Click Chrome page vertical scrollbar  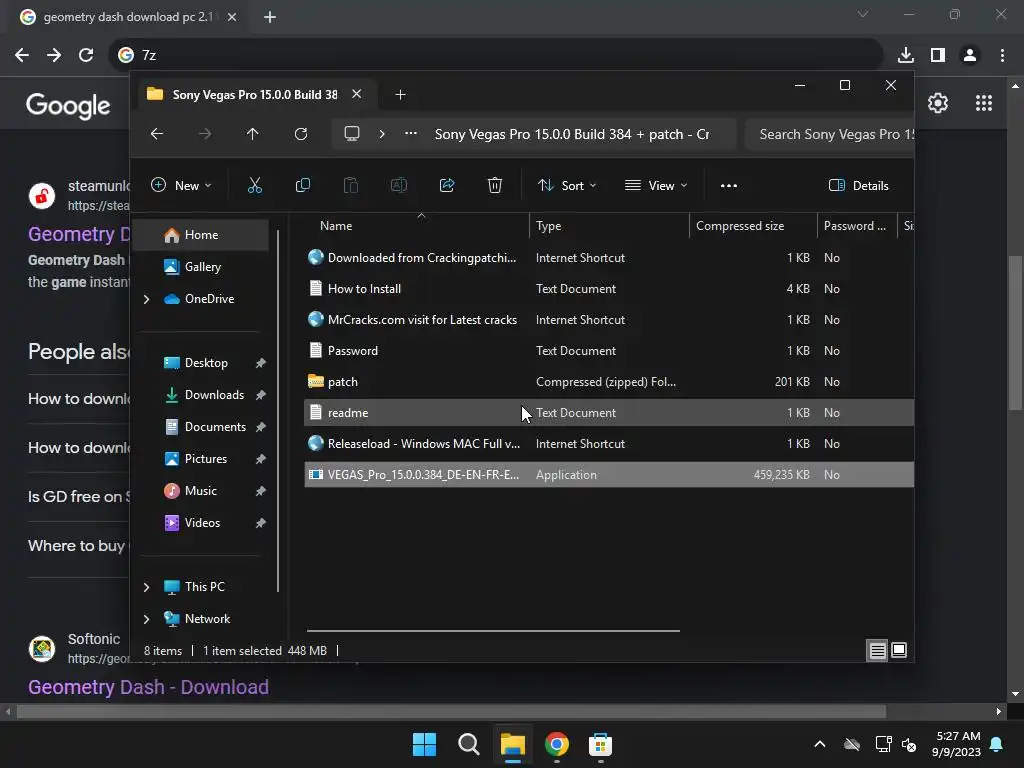coord(1014,333)
